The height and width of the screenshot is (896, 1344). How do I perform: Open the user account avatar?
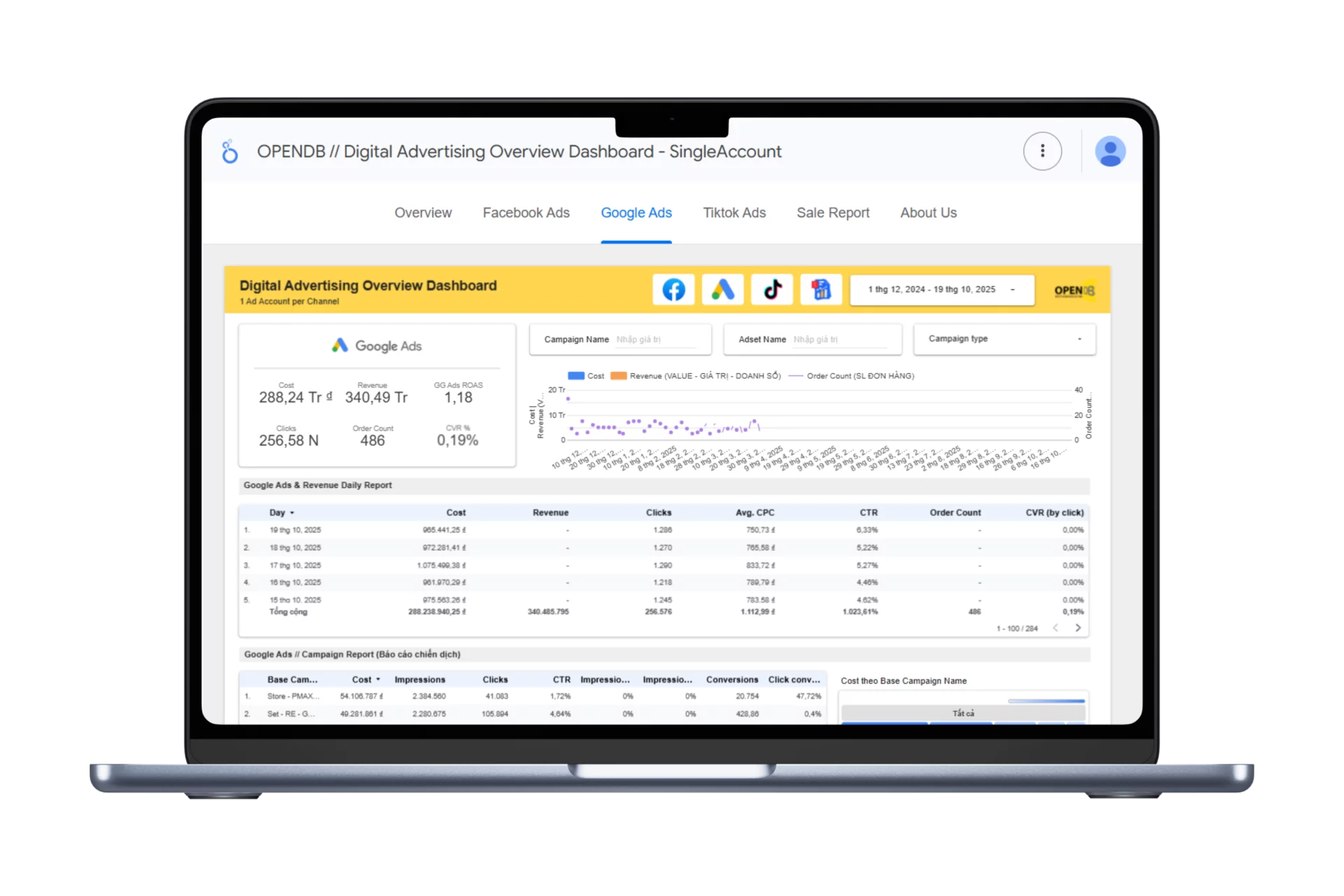[x=1110, y=151]
